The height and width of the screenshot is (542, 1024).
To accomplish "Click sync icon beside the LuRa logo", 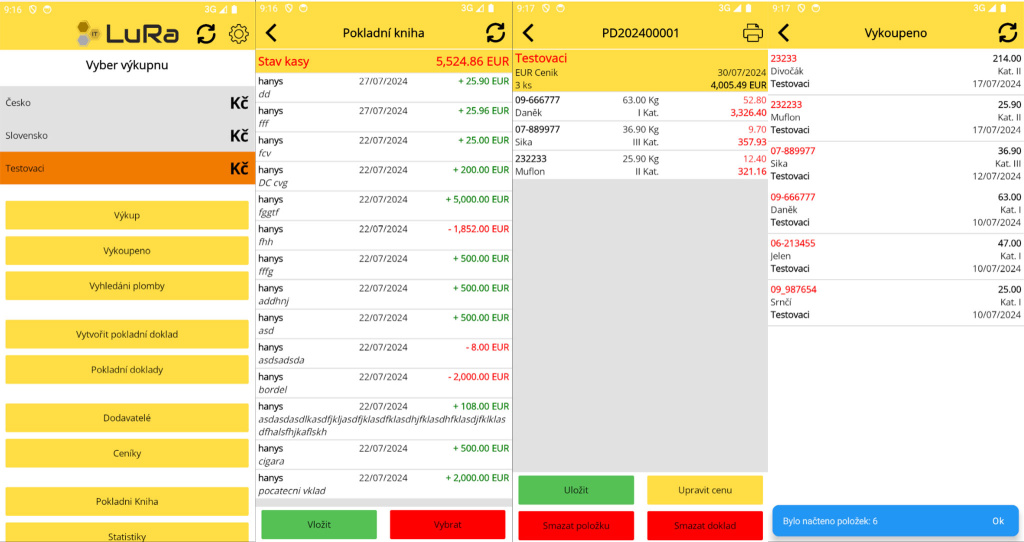I will [x=206, y=34].
